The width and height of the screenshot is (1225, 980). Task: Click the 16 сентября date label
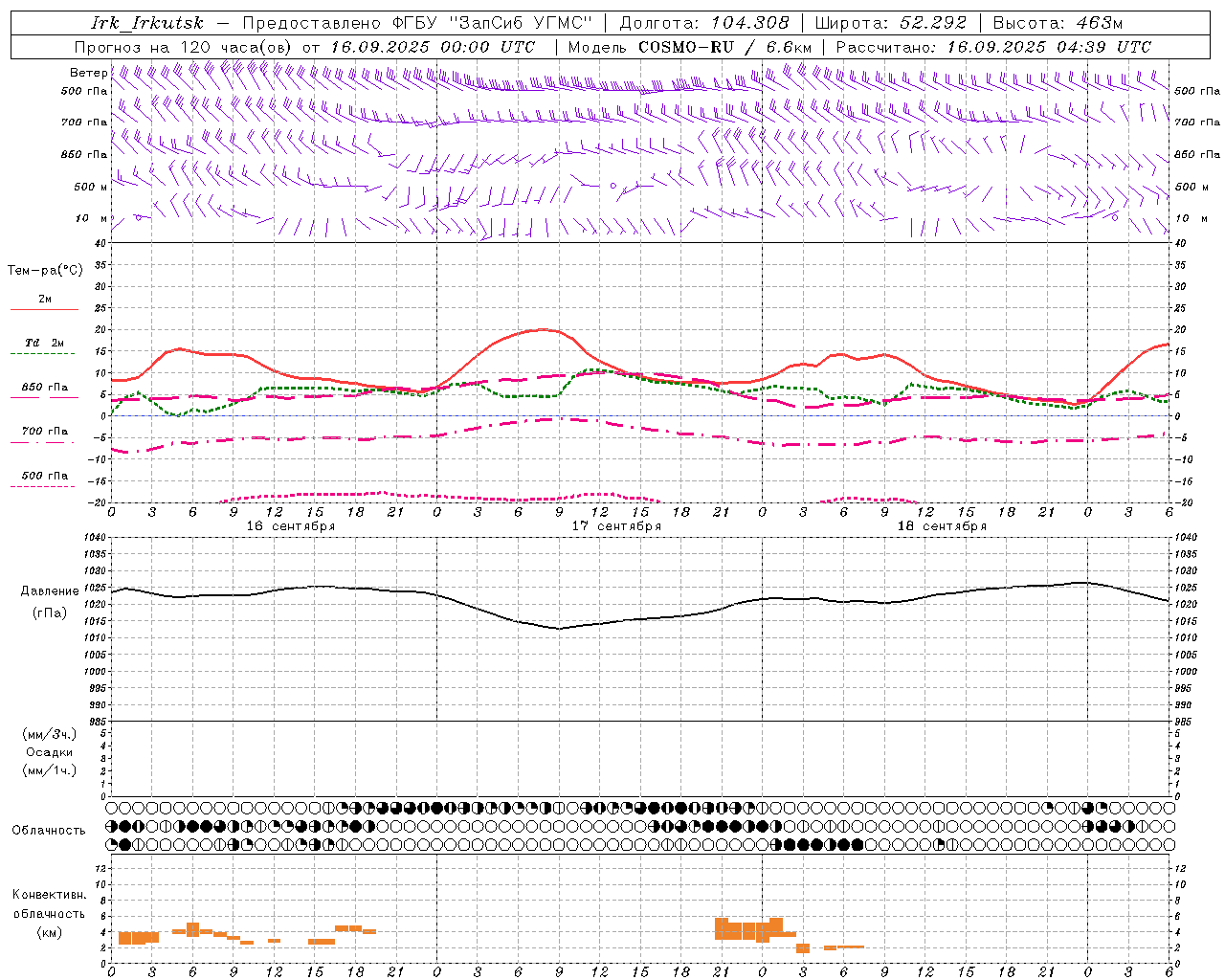(291, 526)
